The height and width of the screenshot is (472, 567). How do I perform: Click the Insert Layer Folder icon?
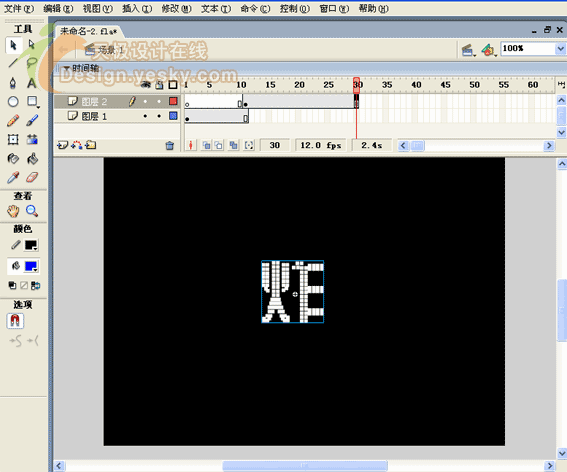(90, 145)
